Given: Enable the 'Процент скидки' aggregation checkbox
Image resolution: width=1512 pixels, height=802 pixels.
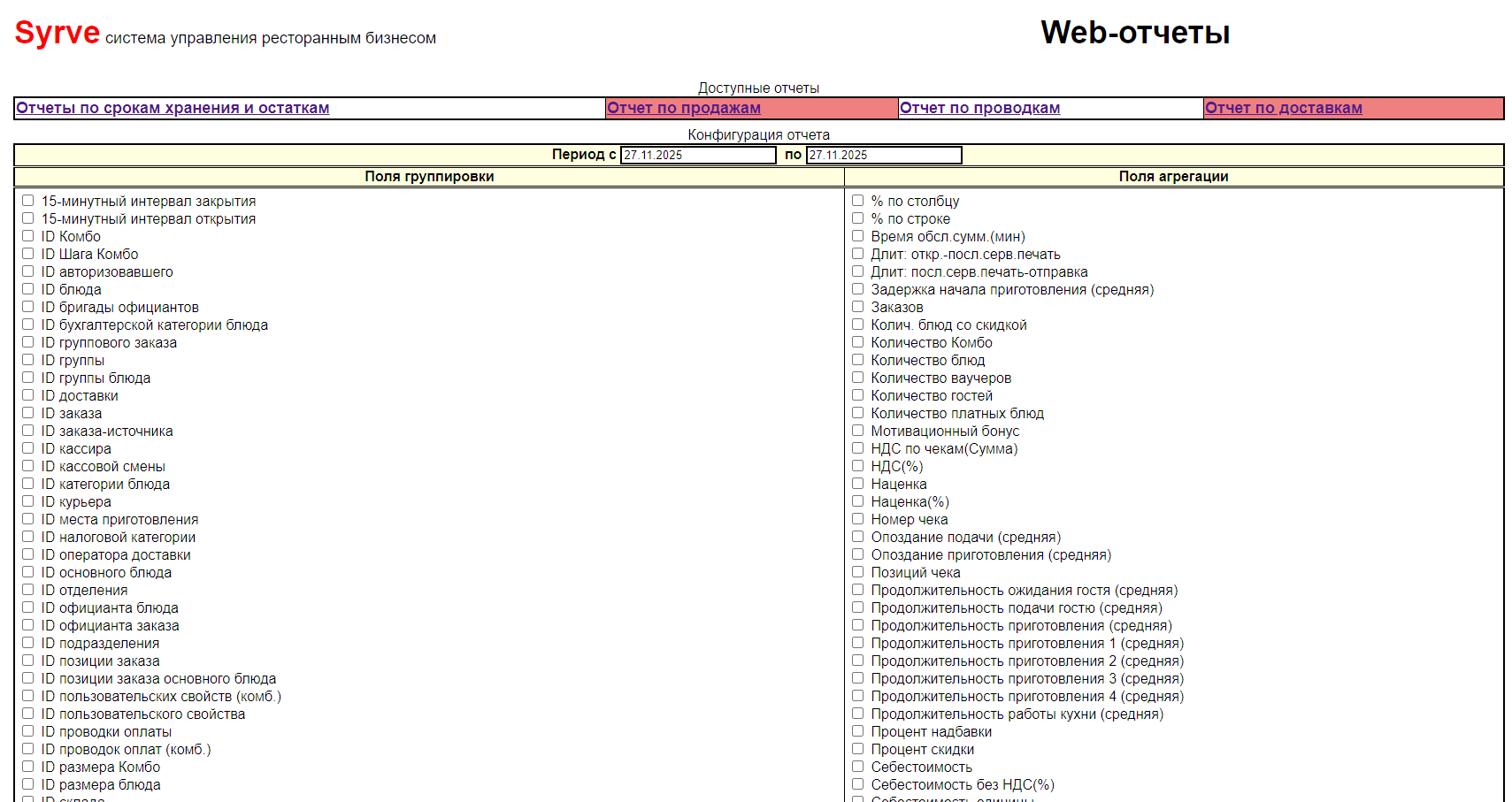Looking at the screenshot, I should (857, 749).
